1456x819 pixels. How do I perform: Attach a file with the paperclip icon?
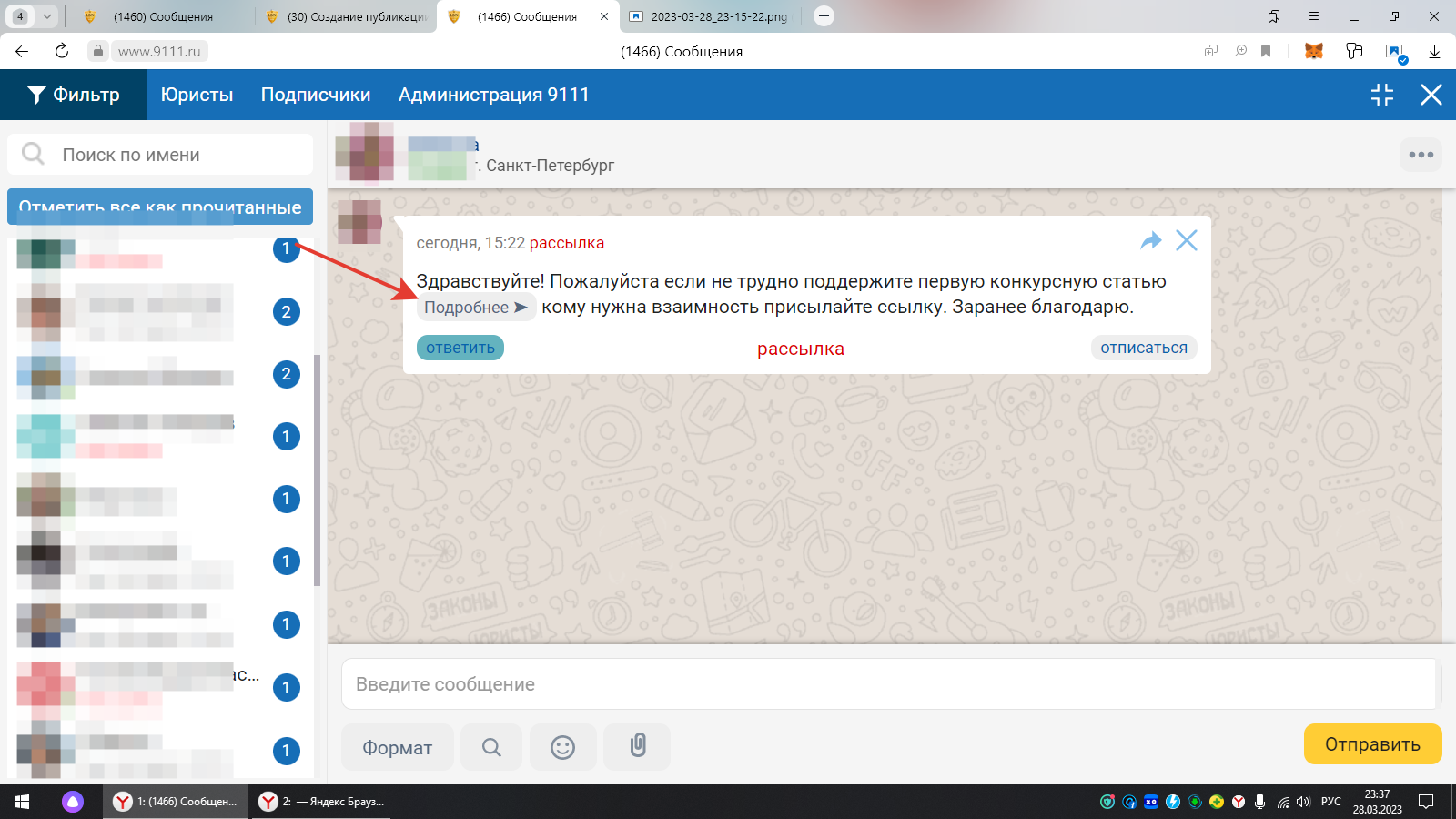[636, 746]
